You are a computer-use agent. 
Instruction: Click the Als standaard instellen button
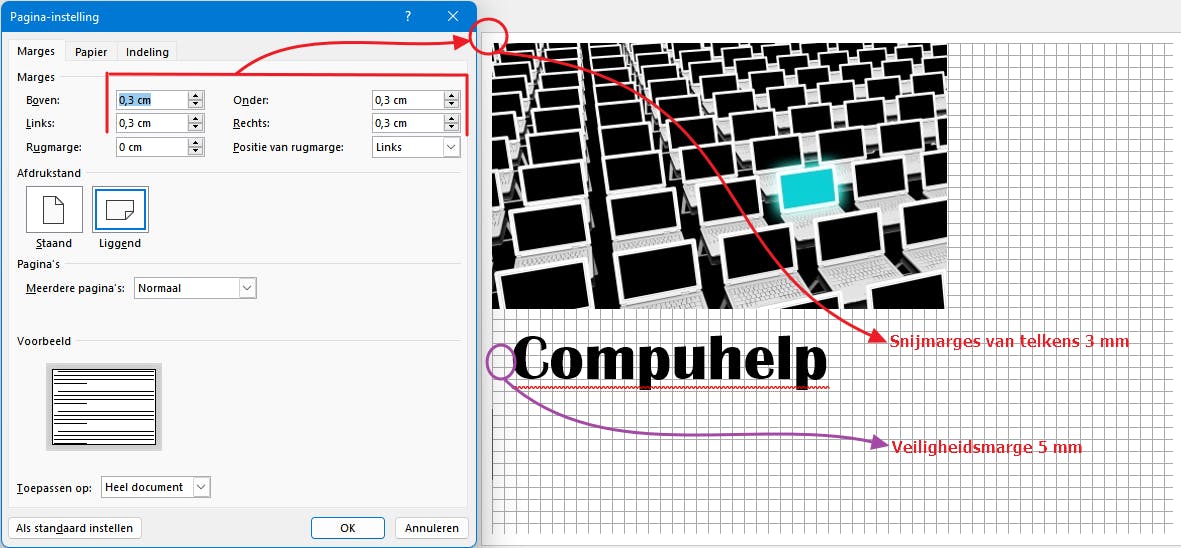(x=75, y=528)
